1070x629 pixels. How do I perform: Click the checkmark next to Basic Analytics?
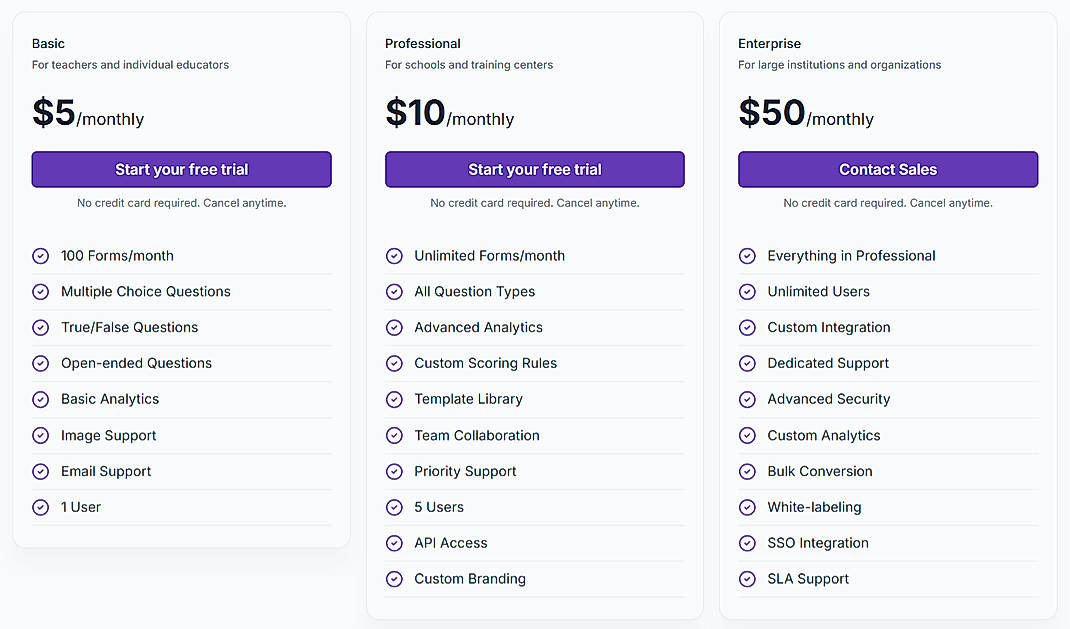[x=41, y=399]
